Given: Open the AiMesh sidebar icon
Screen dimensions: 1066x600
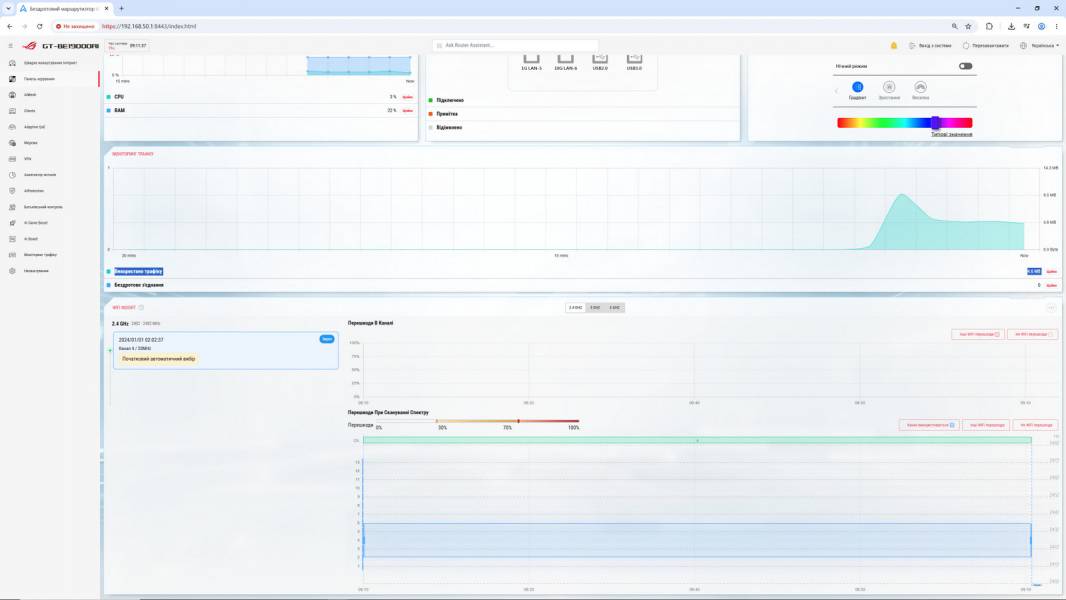Looking at the screenshot, I should click(12, 94).
